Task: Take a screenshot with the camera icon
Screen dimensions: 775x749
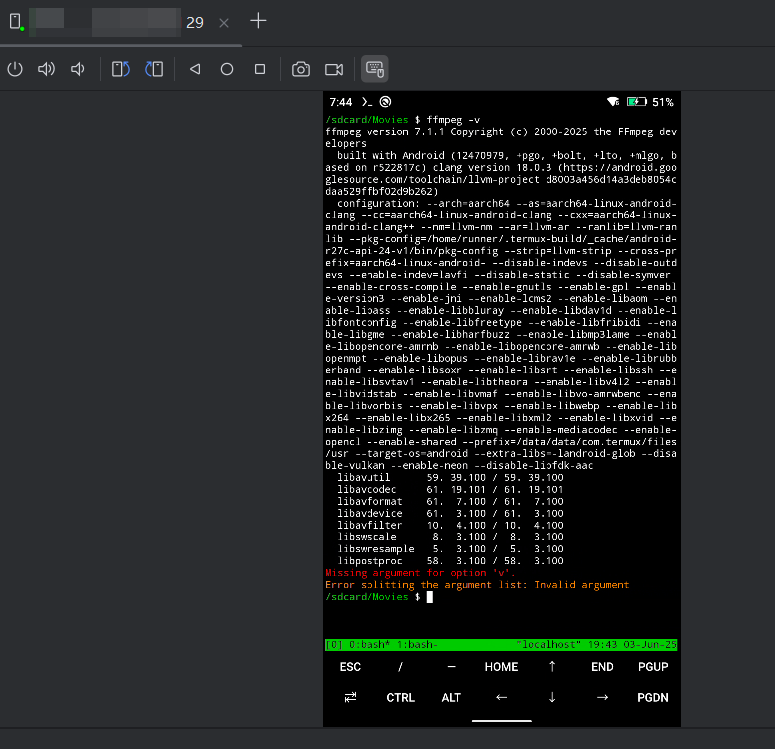Action: (x=301, y=69)
